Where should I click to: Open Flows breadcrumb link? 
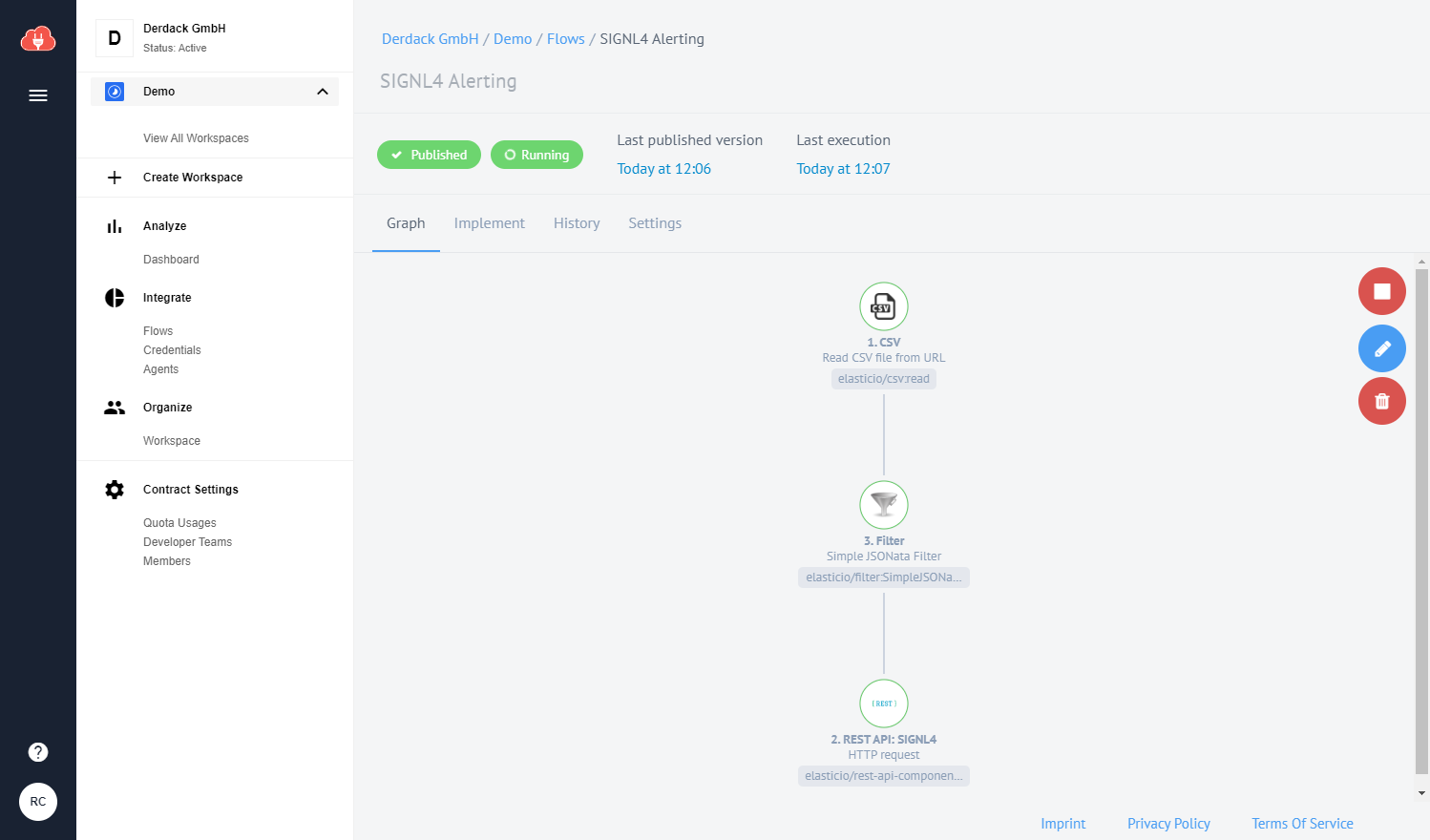click(x=566, y=39)
